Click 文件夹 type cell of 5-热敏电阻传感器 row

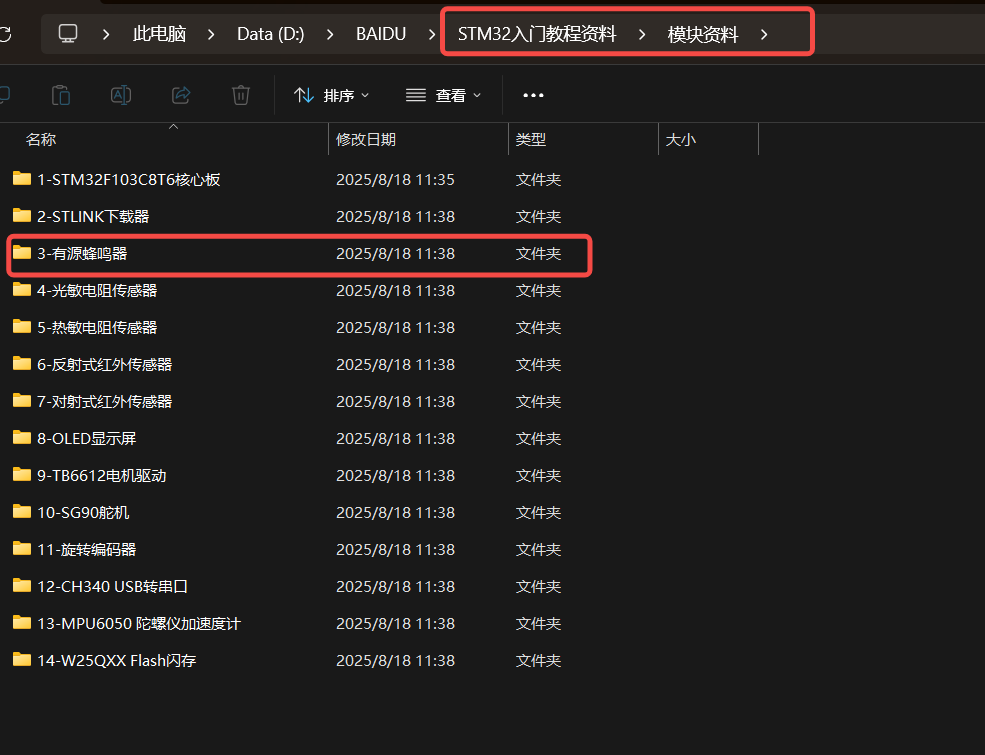538,328
